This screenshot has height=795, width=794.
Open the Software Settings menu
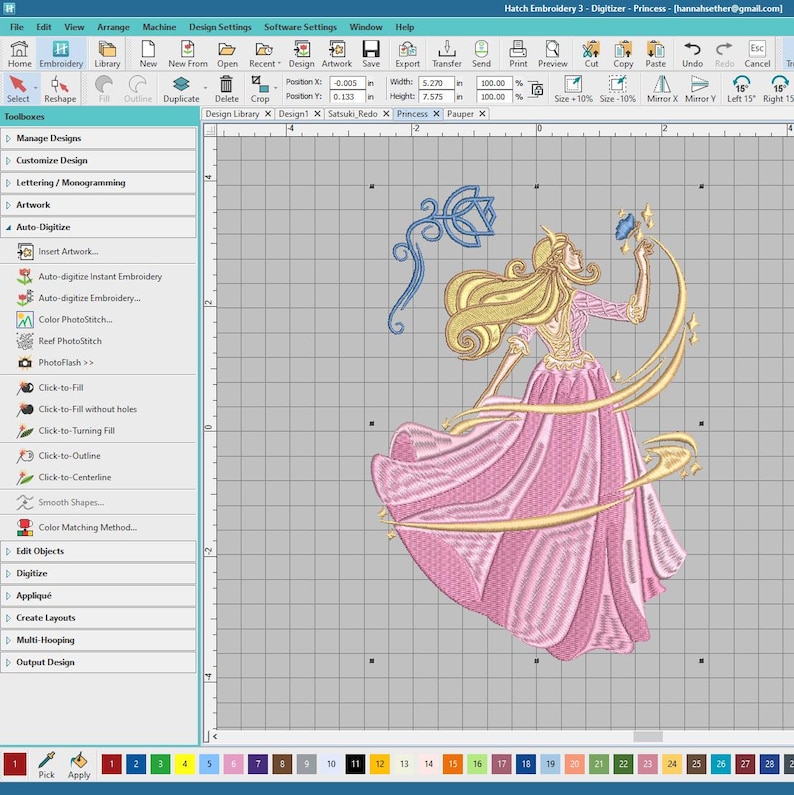(x=300, y=27)
